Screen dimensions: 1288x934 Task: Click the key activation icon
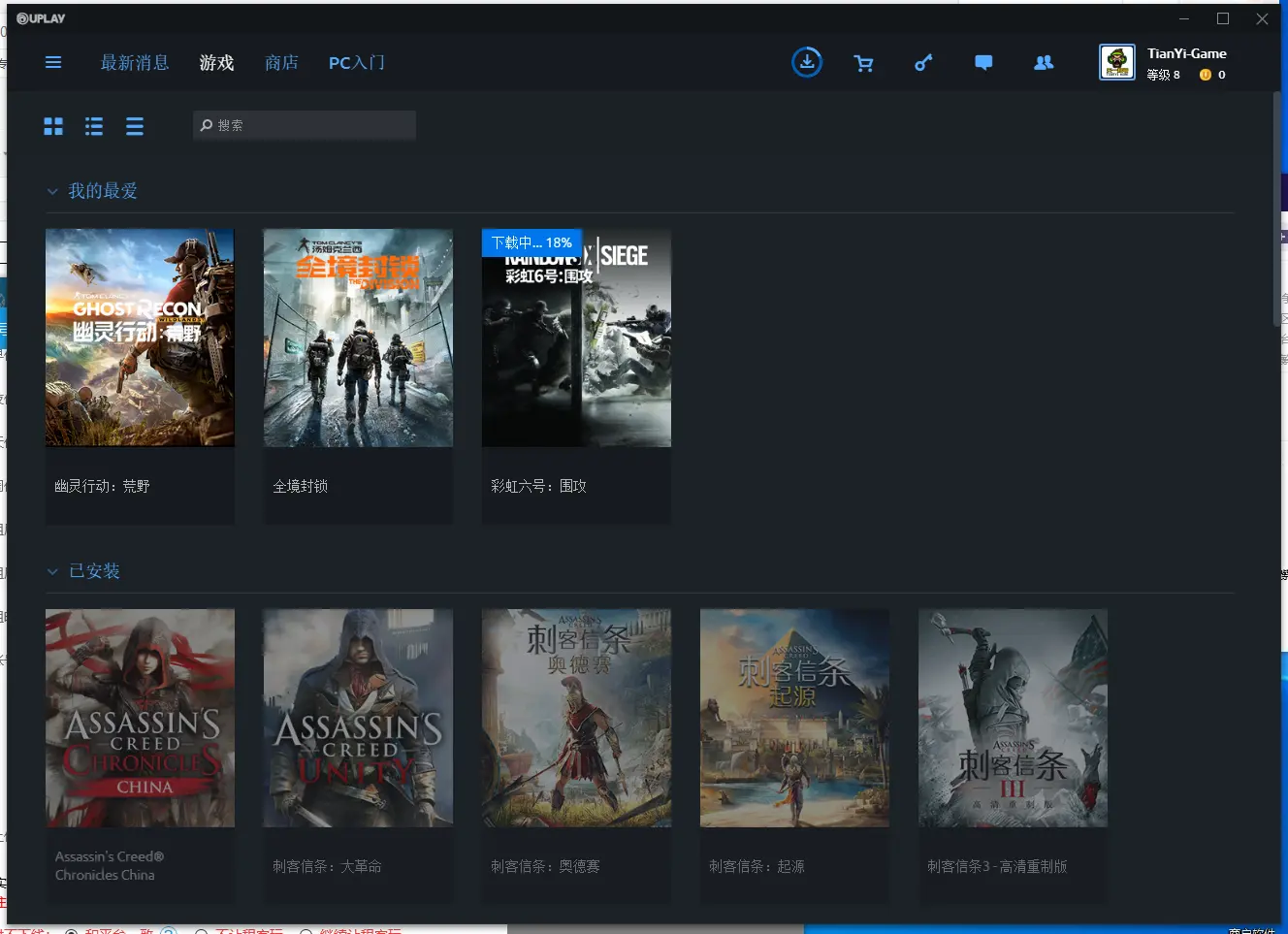point(923,63)
